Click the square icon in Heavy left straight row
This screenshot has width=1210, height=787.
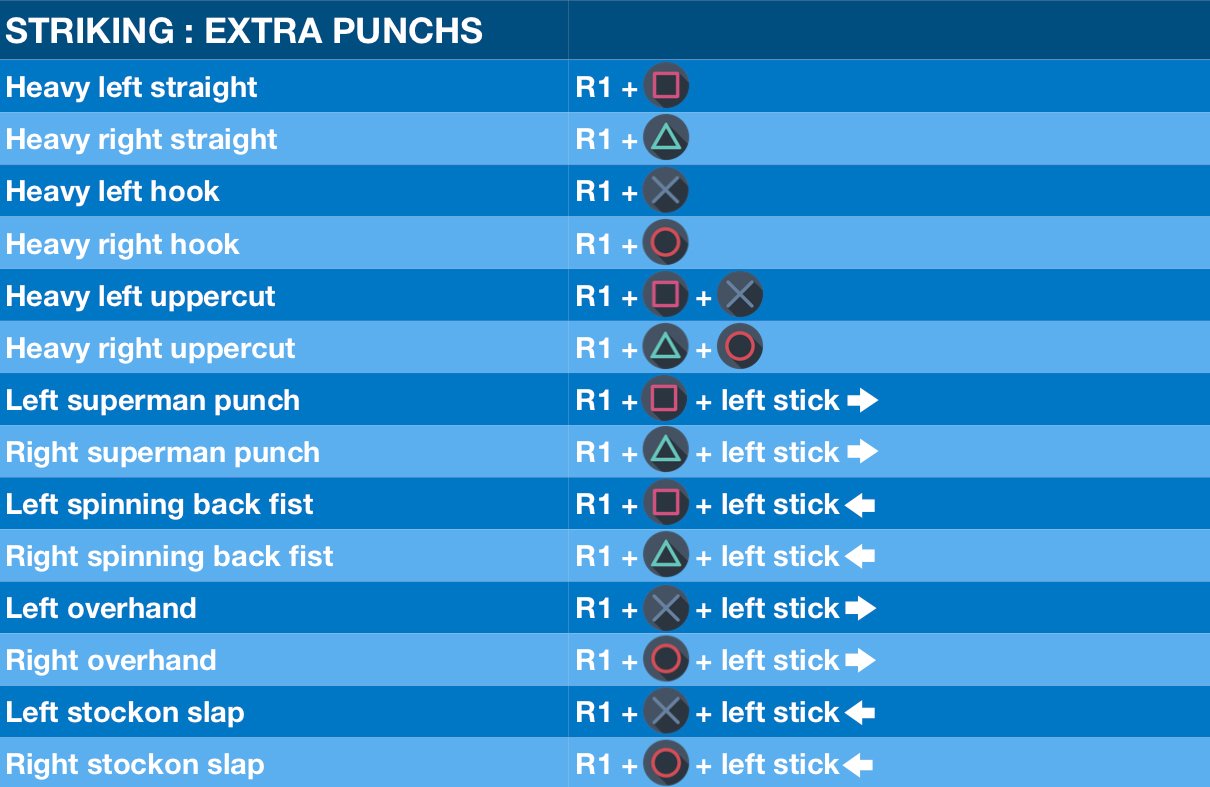pyautogui.click(x=666, y=86)
